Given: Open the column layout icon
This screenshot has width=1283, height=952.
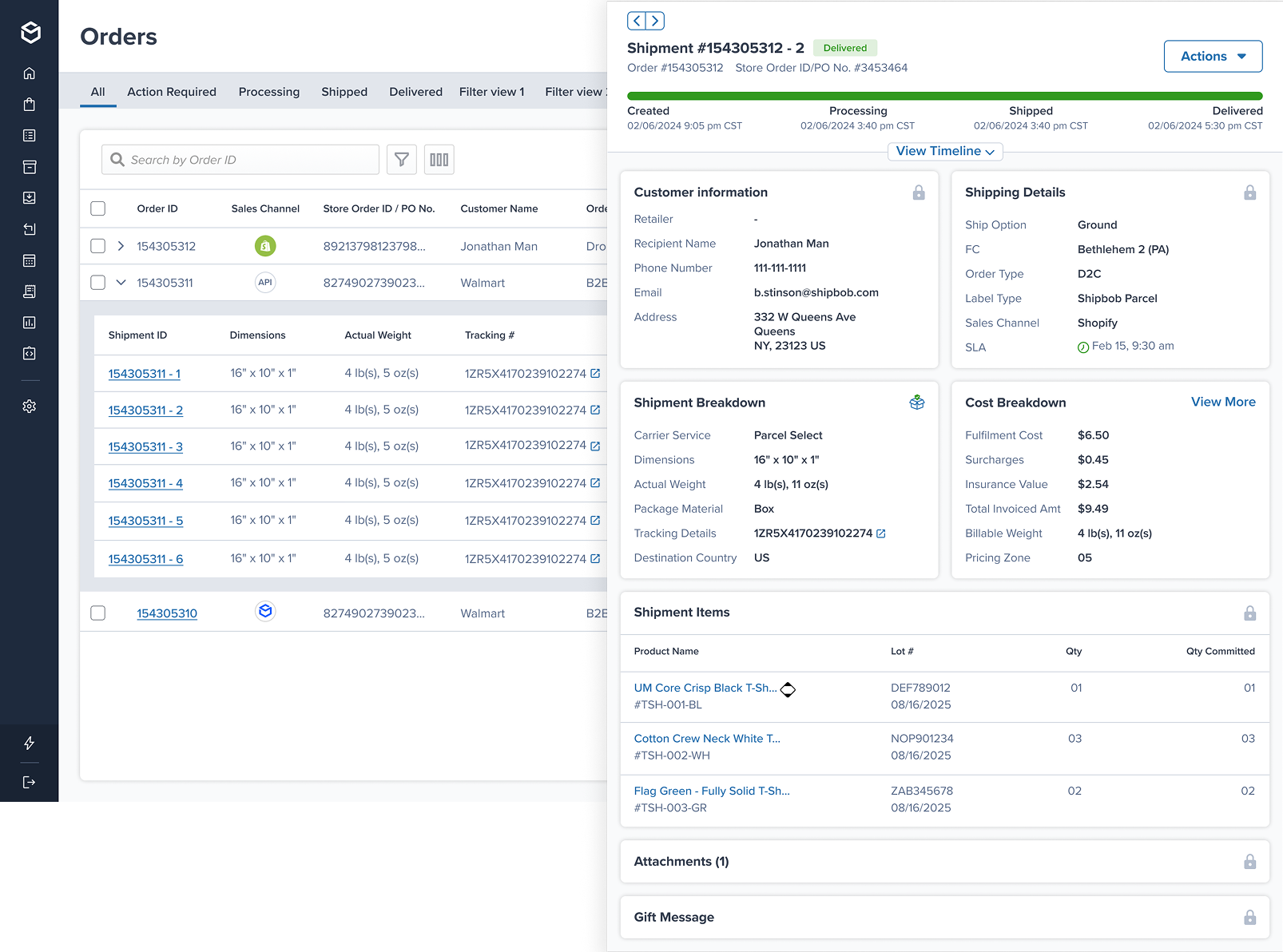Looking at the screenshot, I should click(439, 160).
